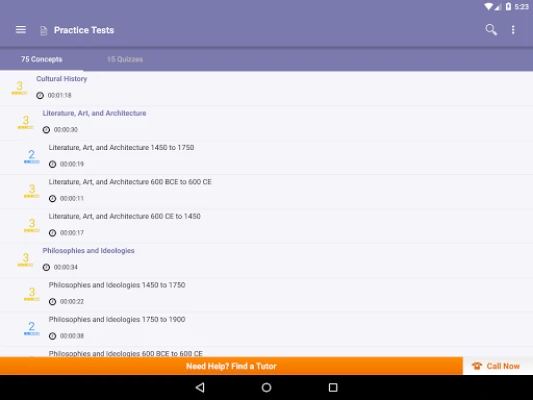Viewport: 533px width, 400px height.
Task: Tap the Call Now button
Action: click(x=498, y=366)
